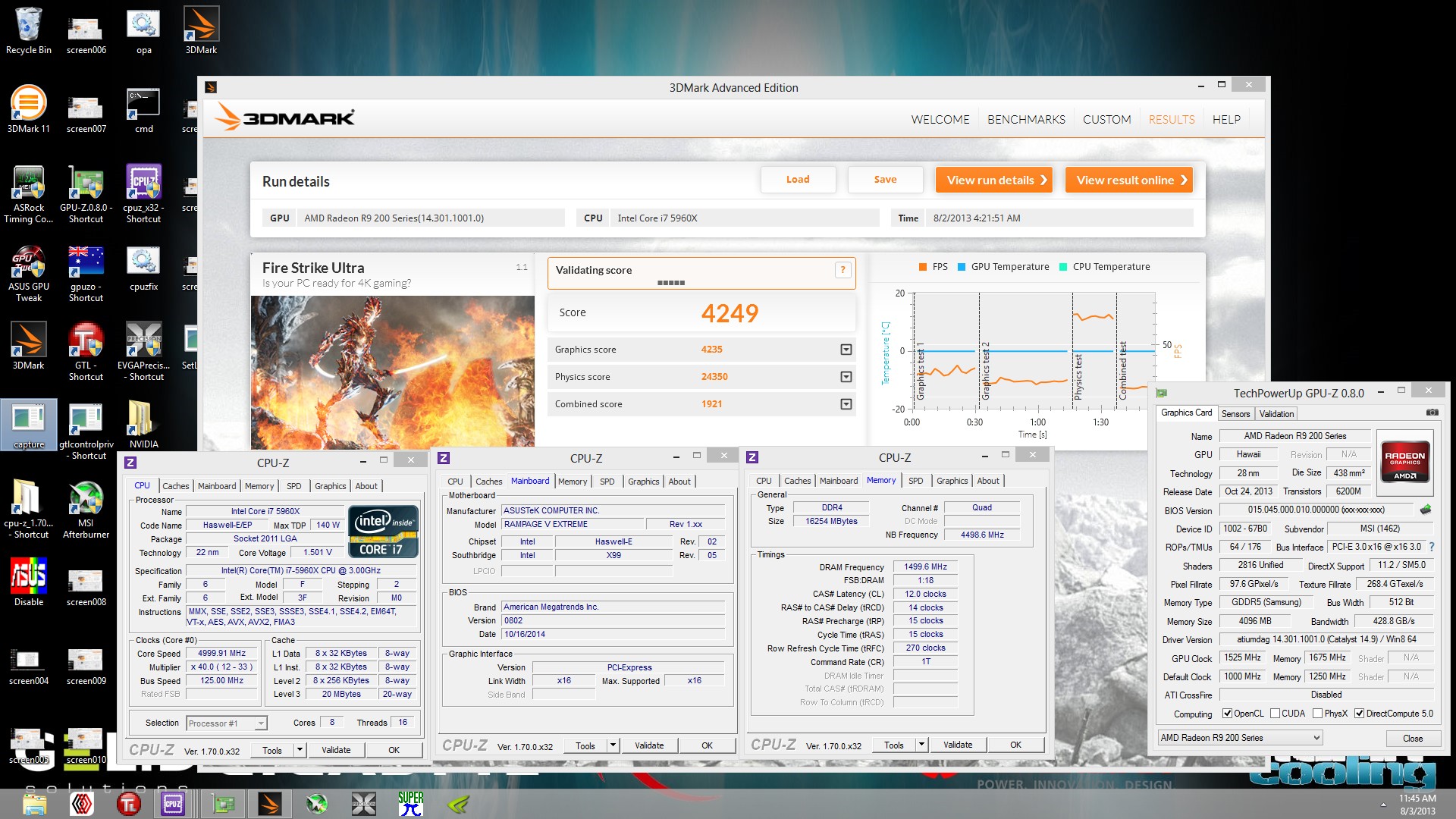Open the HELP tab in 3DMark
The height and width of the screenshot is (819, 1456).
click(x=1226, y=120)
